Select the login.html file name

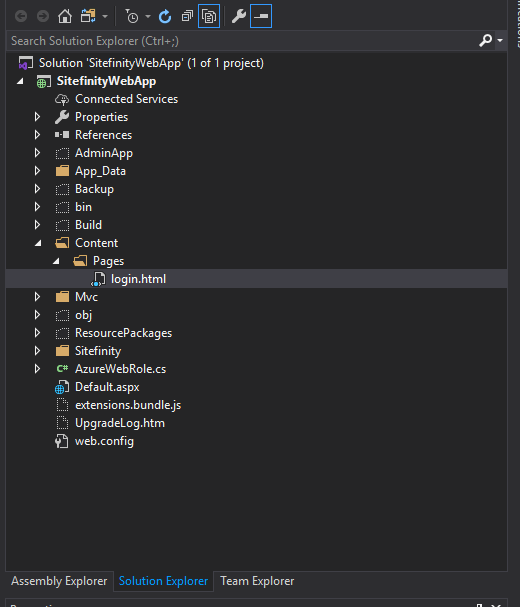point(138,279)
